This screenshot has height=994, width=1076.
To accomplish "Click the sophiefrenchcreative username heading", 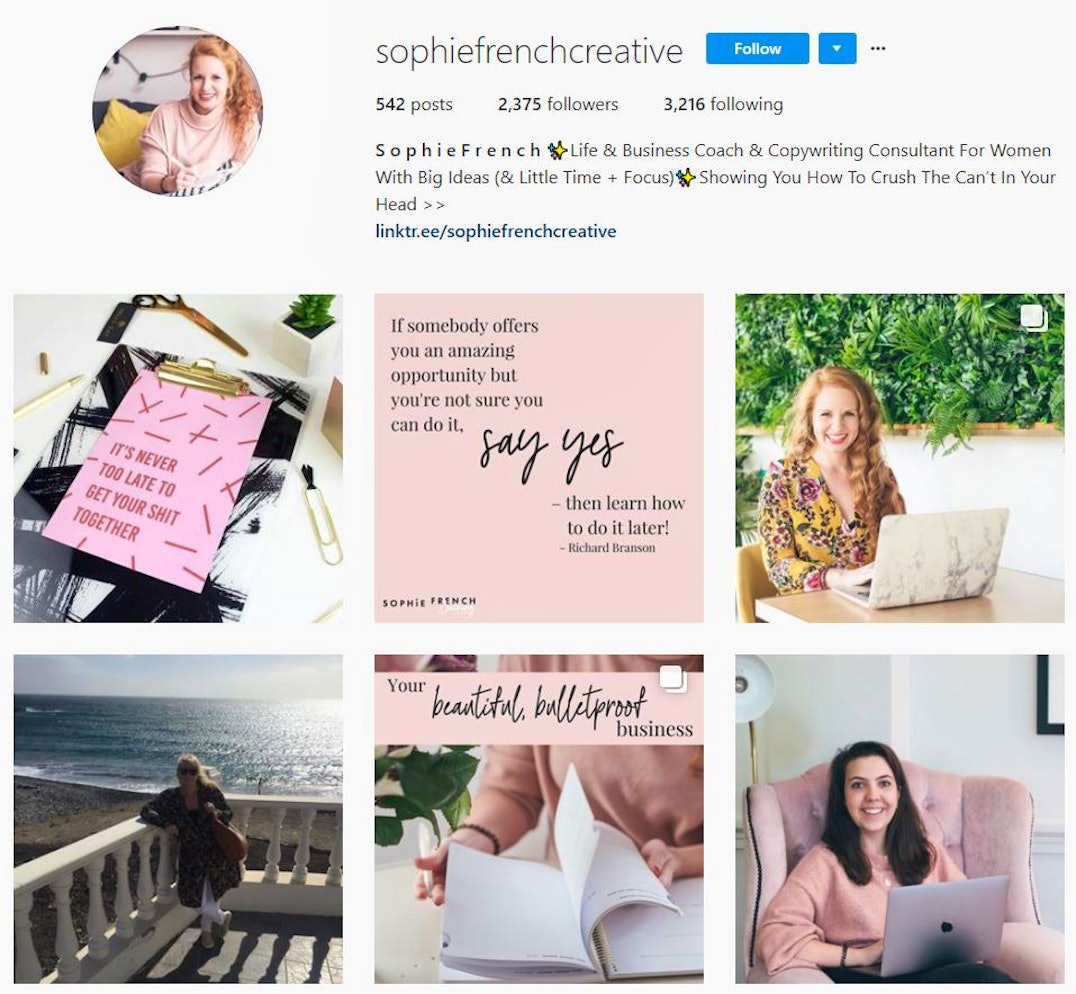I will pyautogui.click(x=529, y=51).
